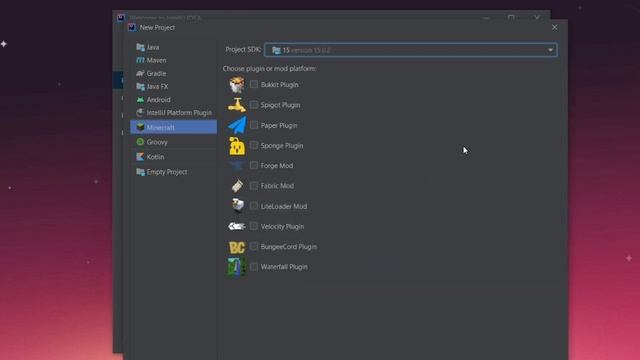
Task: Select Minecraft project type label
Action: (x=161, y=127)
